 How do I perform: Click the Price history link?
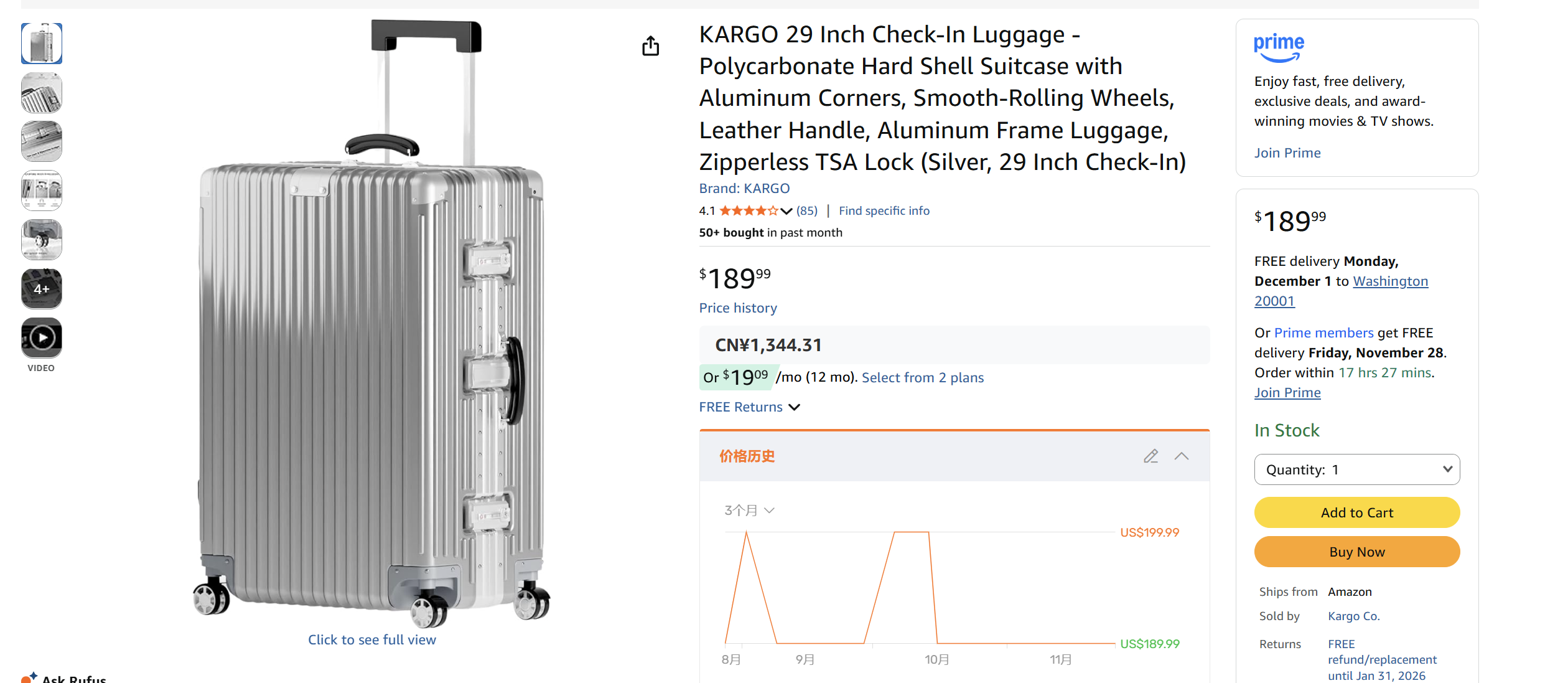pyautogui.click(x=738, y=308)
